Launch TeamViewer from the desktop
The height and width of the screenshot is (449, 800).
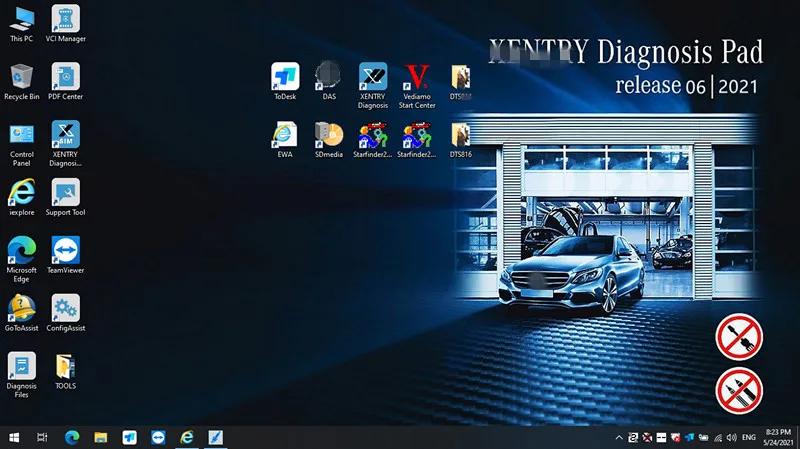point(65,255)
